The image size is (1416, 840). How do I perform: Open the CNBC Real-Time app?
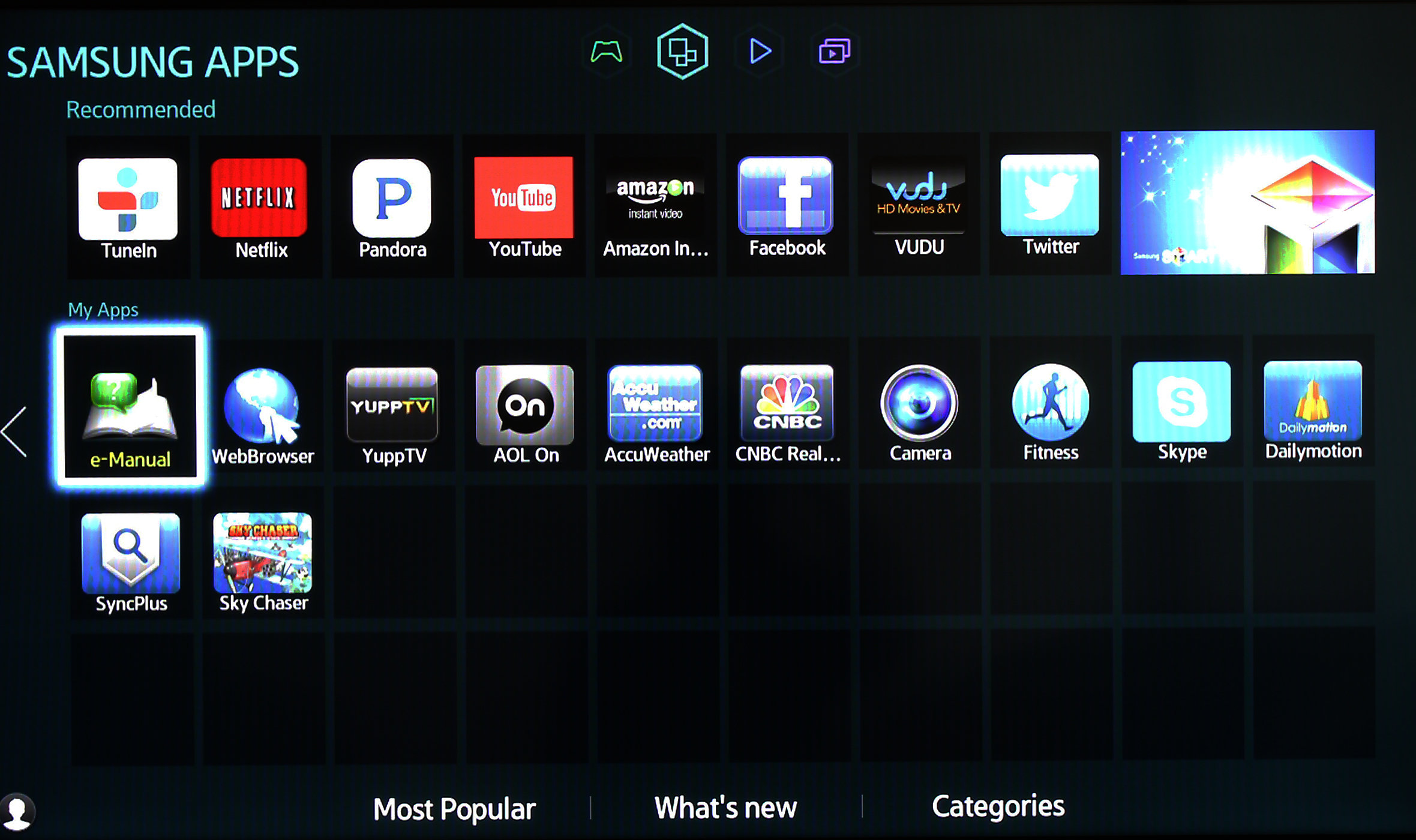click(788, 404)
